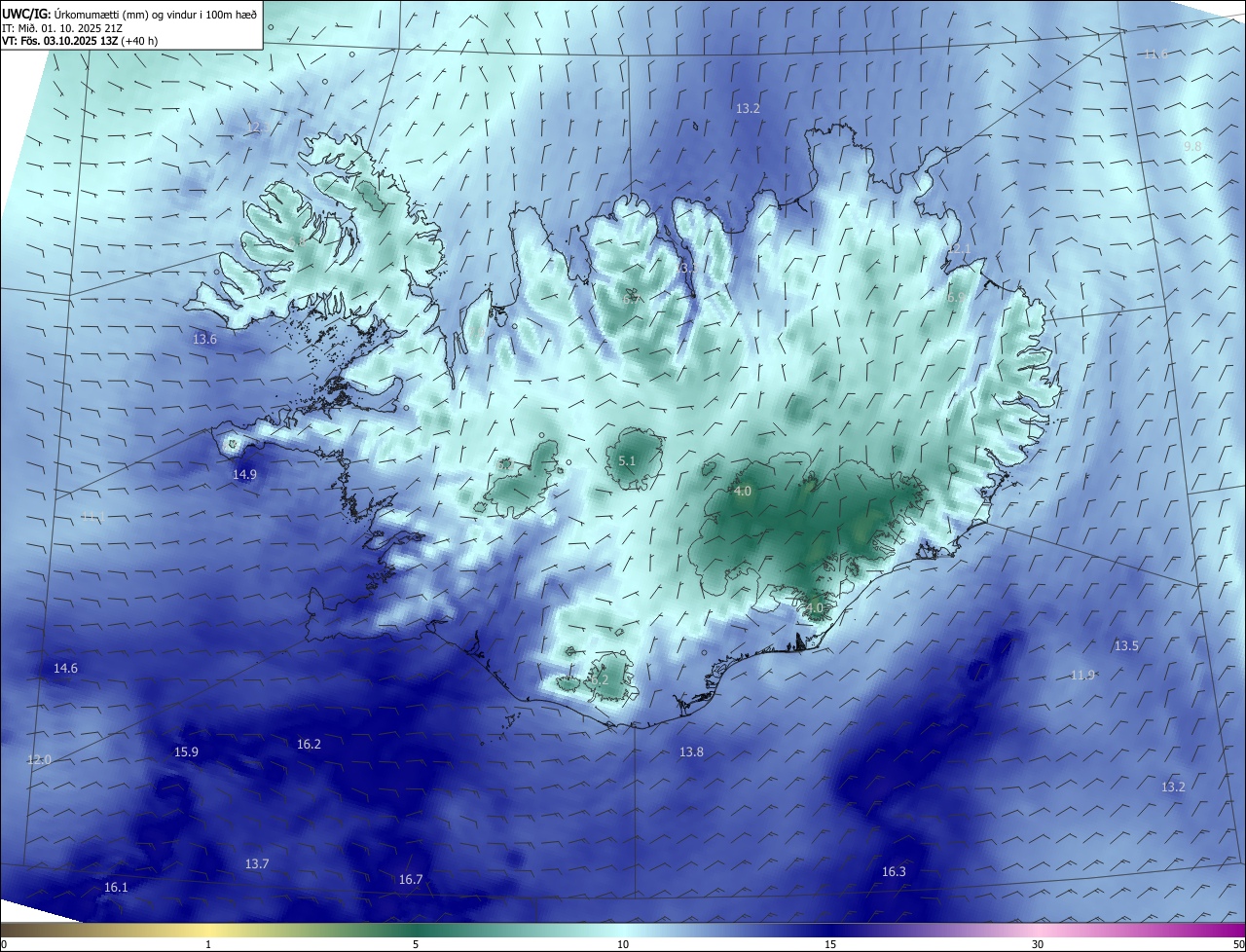Image resolution: width=1246 pixels, height=952 pixels.
Task: Pick the 16.2 value over the ocean
Action: (x=309, y=745)
